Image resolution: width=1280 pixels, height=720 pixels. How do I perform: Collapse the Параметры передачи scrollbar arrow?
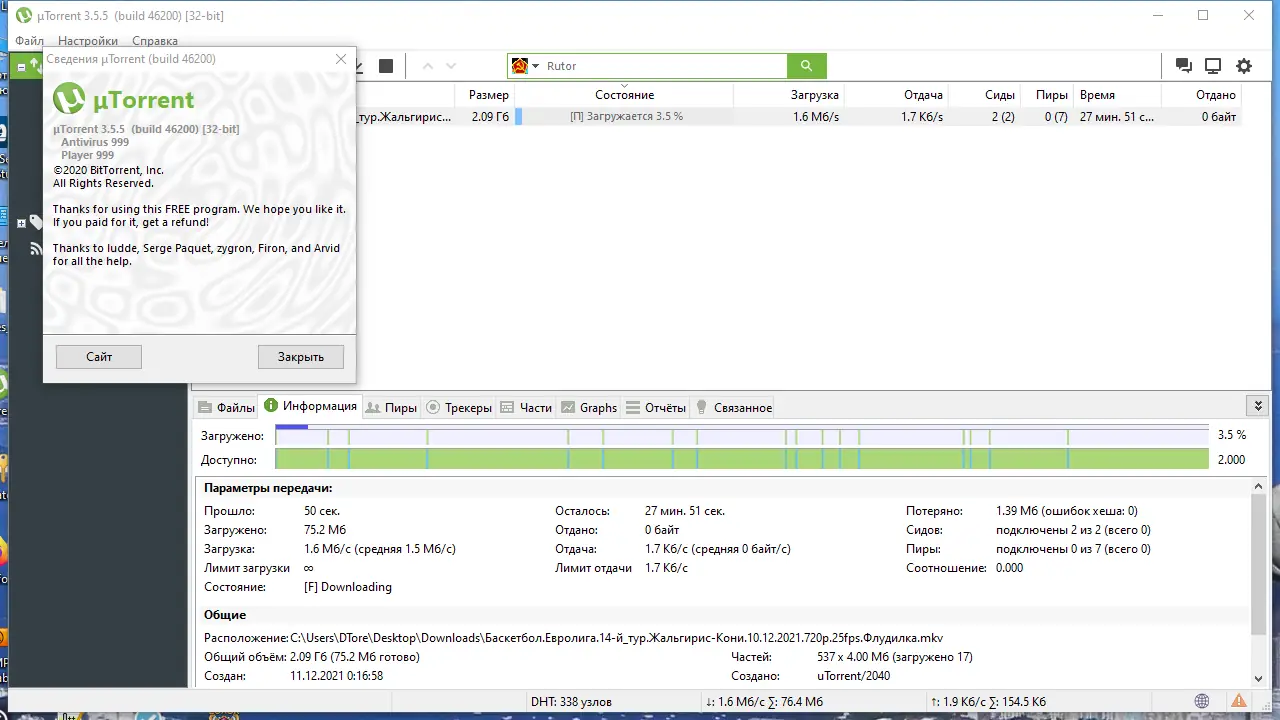[x=1258, y=486]
